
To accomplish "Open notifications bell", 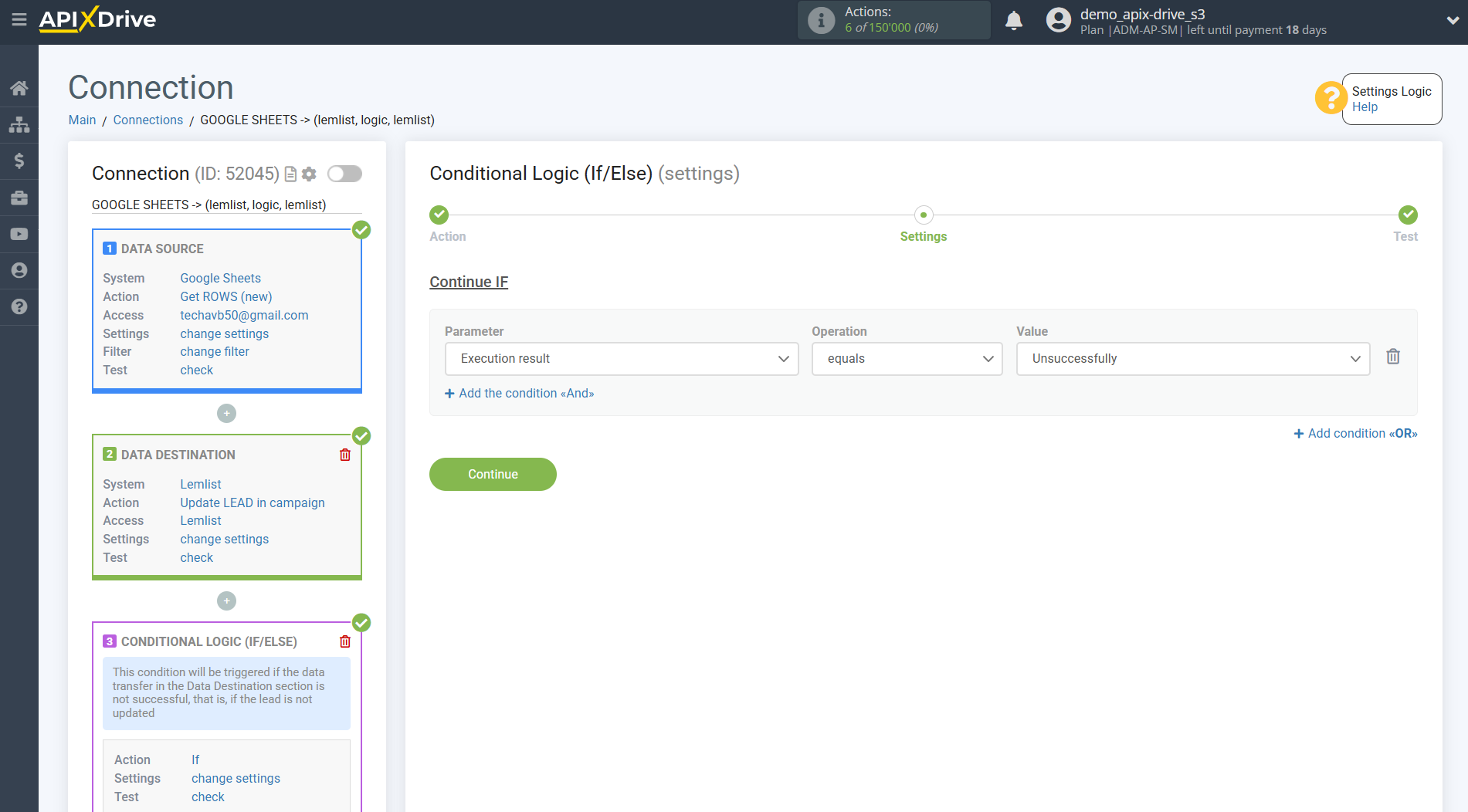I will tap(1014, 21).
